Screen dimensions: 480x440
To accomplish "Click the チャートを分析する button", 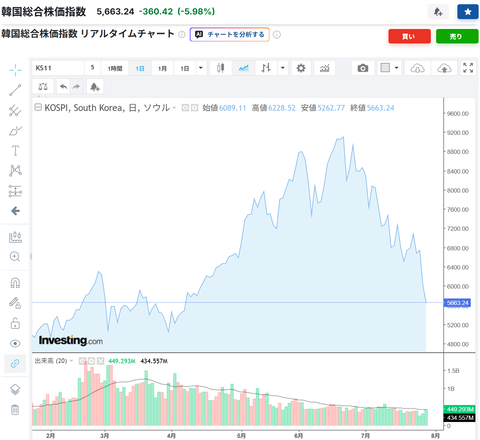I will pos(230,34).
